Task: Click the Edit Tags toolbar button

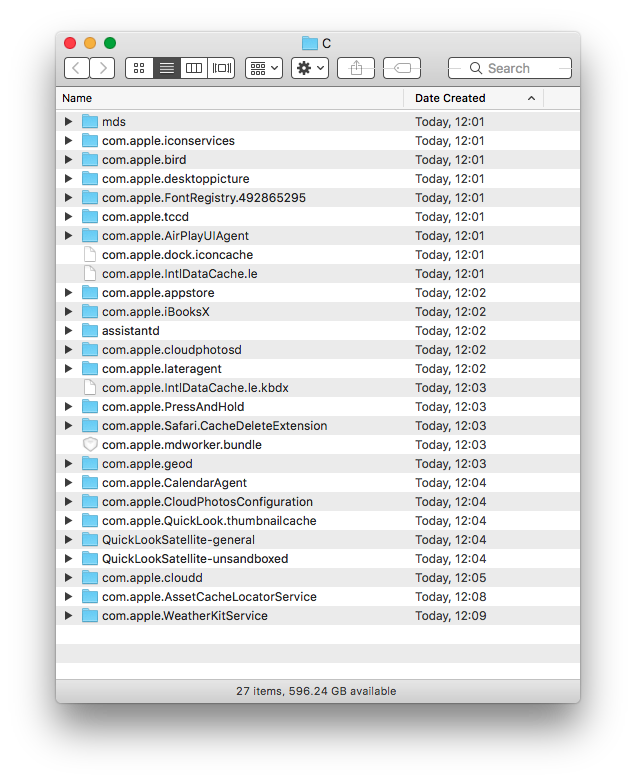Action: pos(402,68)
